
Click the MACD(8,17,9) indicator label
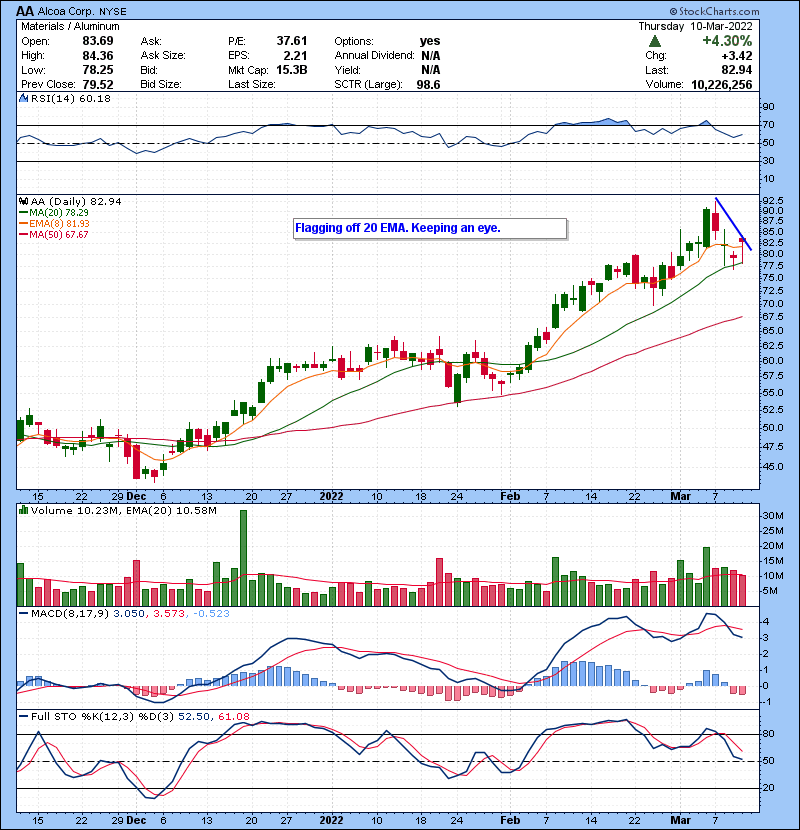(70, 614)
